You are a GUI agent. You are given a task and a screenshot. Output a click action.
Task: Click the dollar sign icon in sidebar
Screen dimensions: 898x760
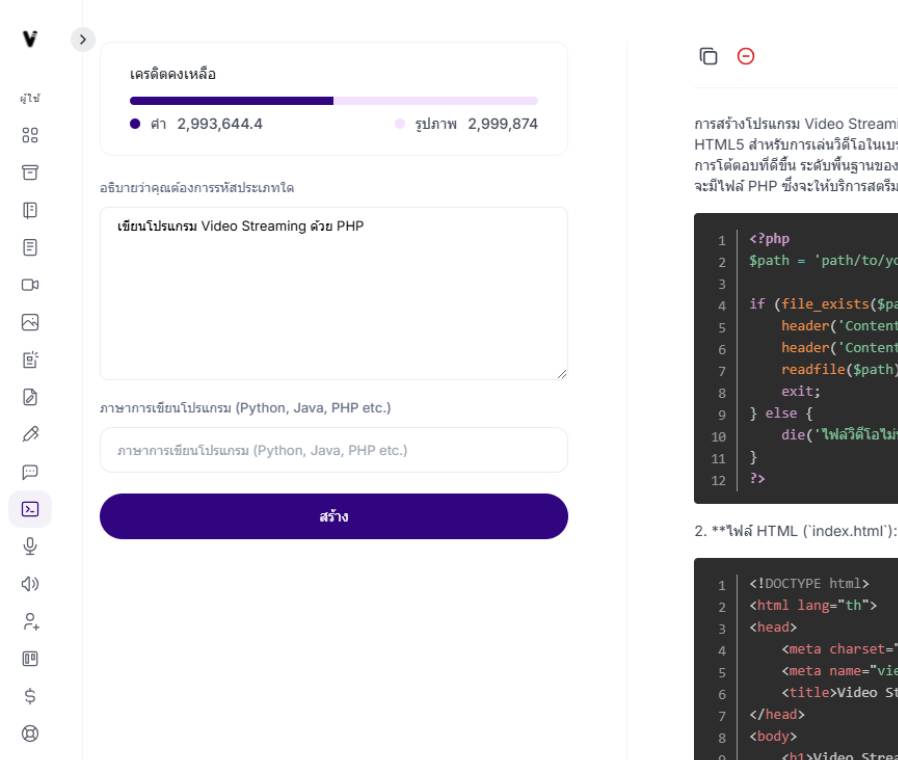(x=30, y=696)
